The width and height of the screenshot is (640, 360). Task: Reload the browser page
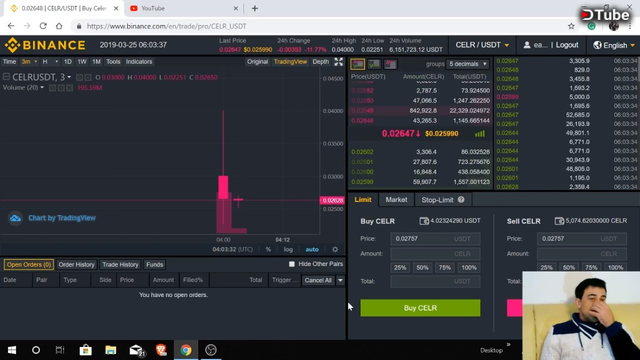tap(43, 26)
